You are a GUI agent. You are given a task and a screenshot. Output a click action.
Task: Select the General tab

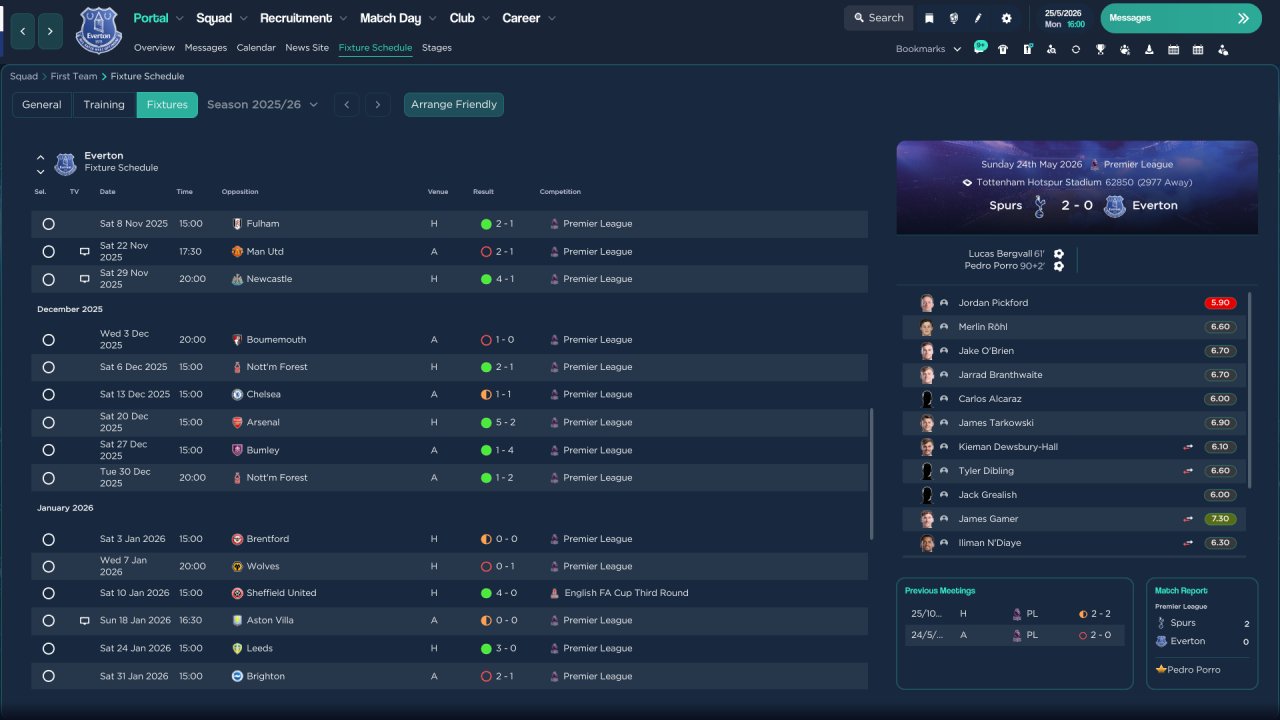click(42, 105)
